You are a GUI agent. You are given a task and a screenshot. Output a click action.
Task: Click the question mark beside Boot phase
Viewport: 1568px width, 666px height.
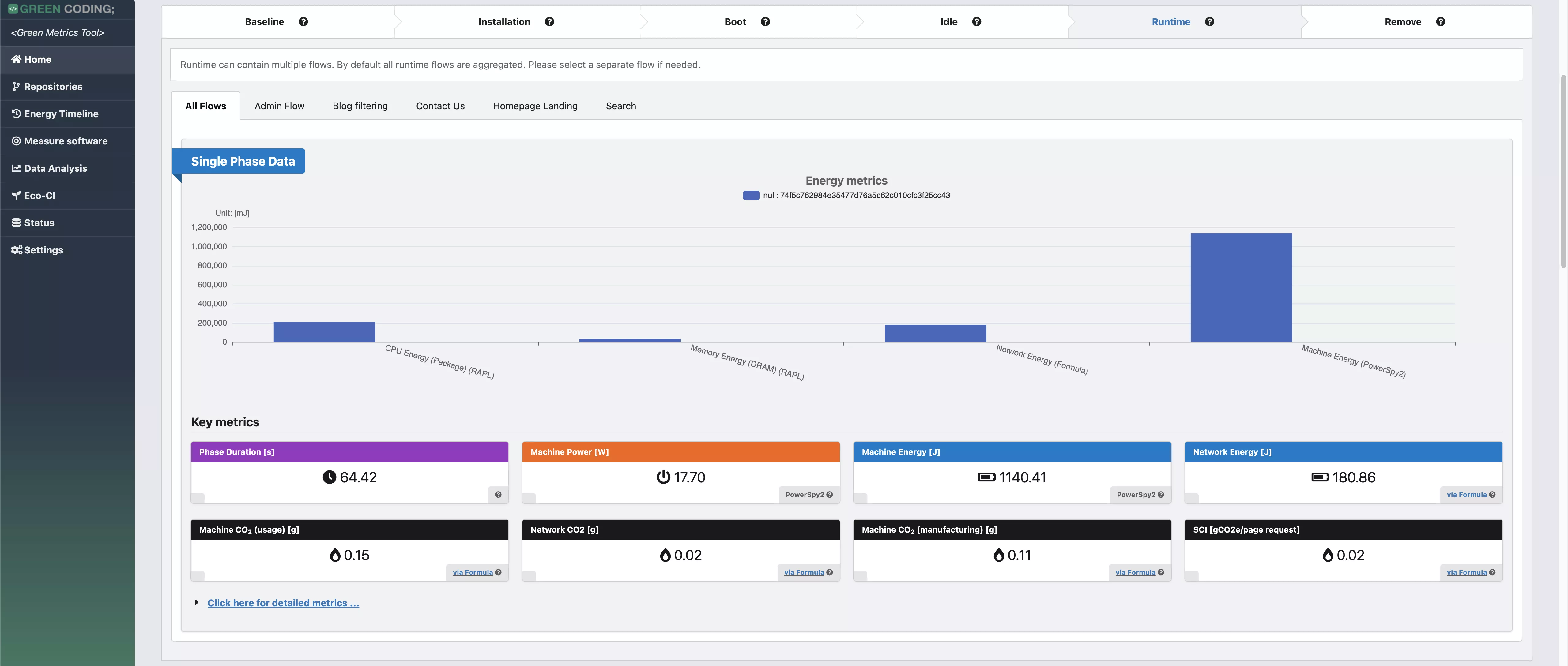tap(765, 22)
